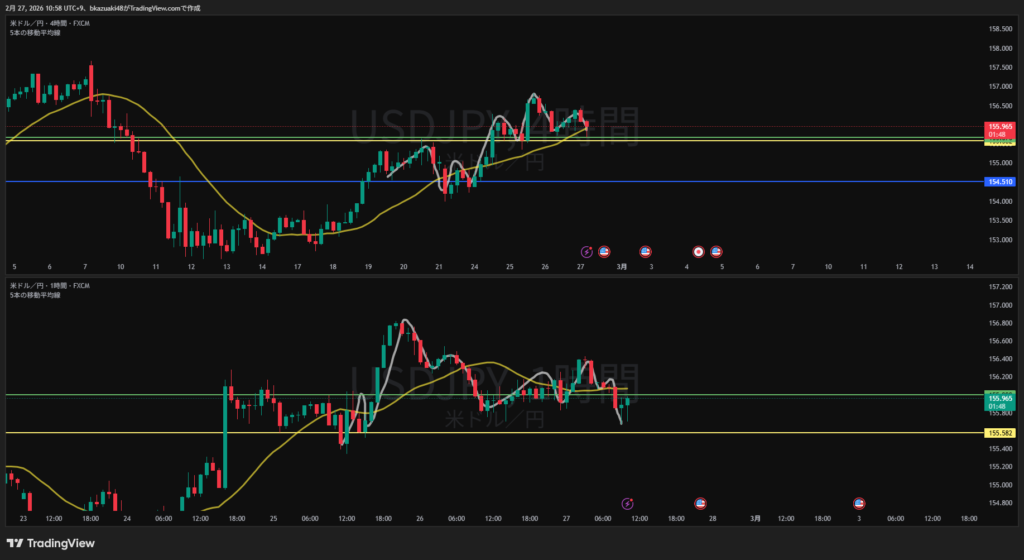This screenshot has width=1024, height=560.
Task: Select the 米ドル/円・4時間・FXCM chart title
Action: pyautogui.click(x=50, y=22)
